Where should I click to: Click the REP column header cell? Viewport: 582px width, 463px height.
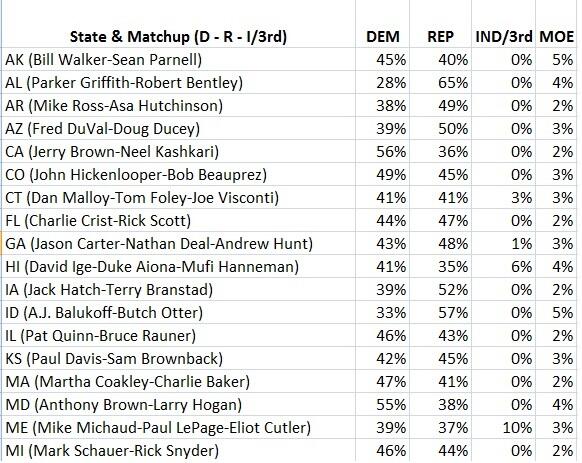tap(440, 24)
